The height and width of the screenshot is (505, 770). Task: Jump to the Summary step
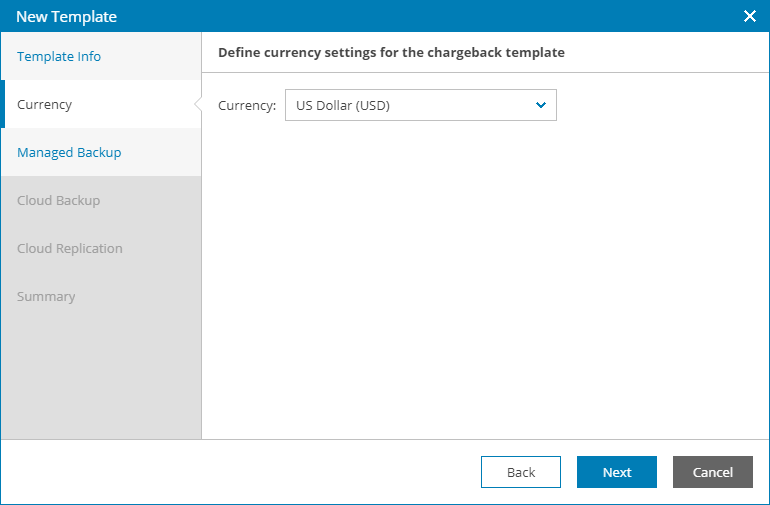tap(46, 296)
